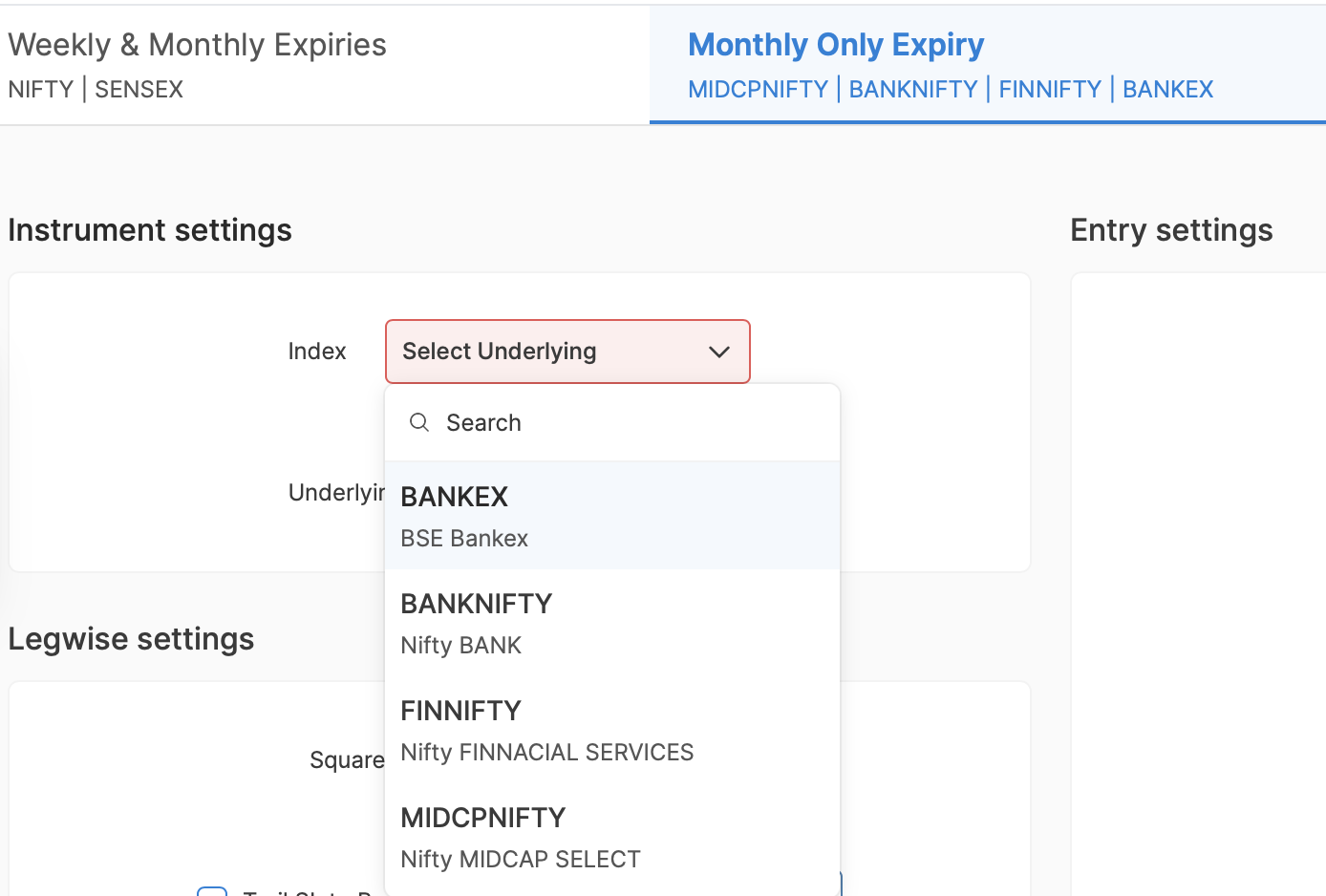Click the NIFTY | SENSEX subtitle text
The height and width of the screenshot is (896, 1326).
[96, 89]
